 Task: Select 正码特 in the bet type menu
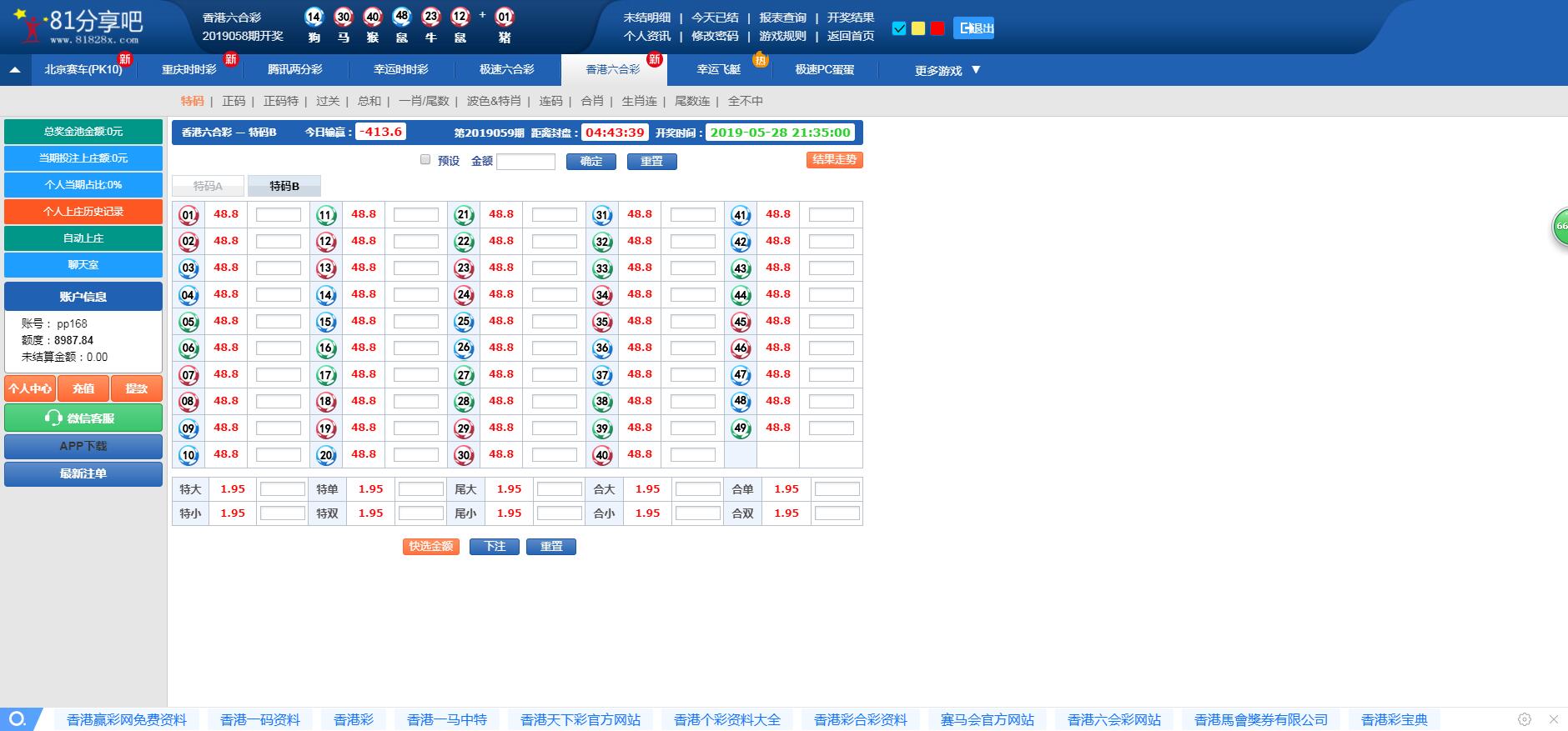point(280,101)
